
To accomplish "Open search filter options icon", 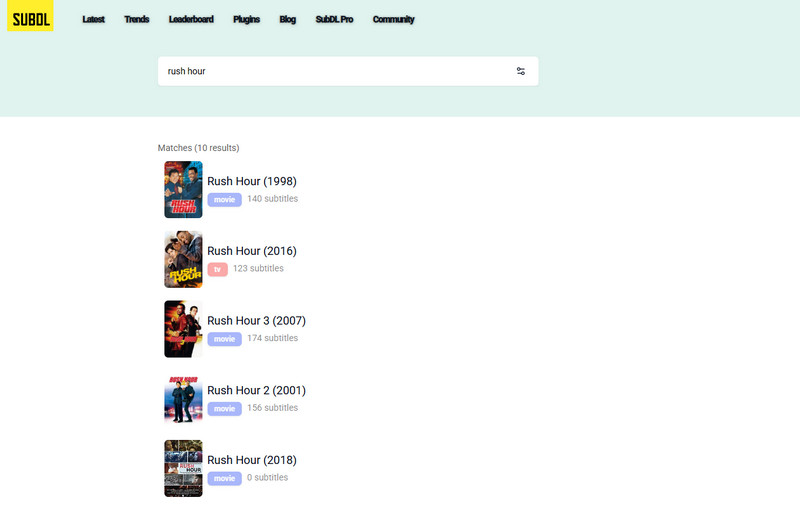I will pyautogui.click(x=520, y=71).
